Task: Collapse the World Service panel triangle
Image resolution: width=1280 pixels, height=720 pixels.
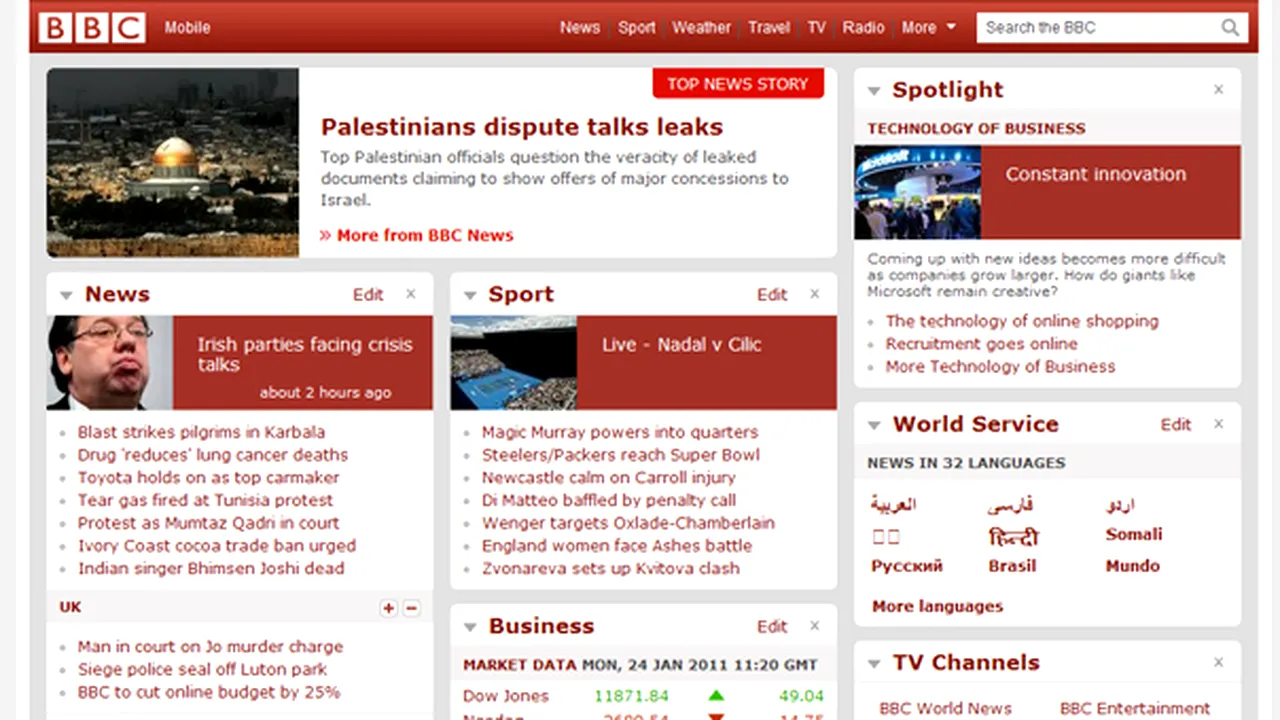Action: pyautogui.click(x=874, y=425)
